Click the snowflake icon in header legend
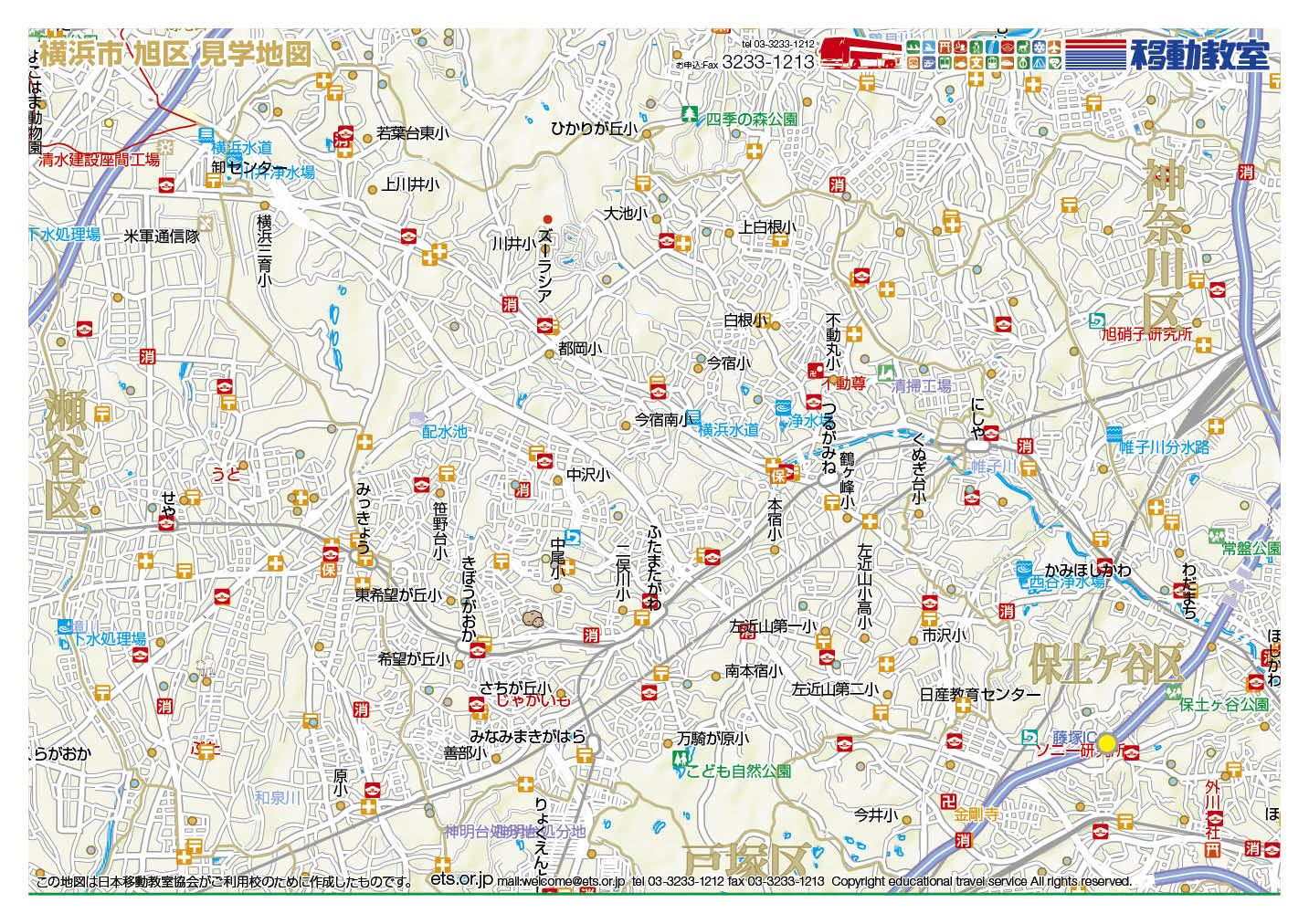This screenshot has height=924, width=1309. (1039, 47)
